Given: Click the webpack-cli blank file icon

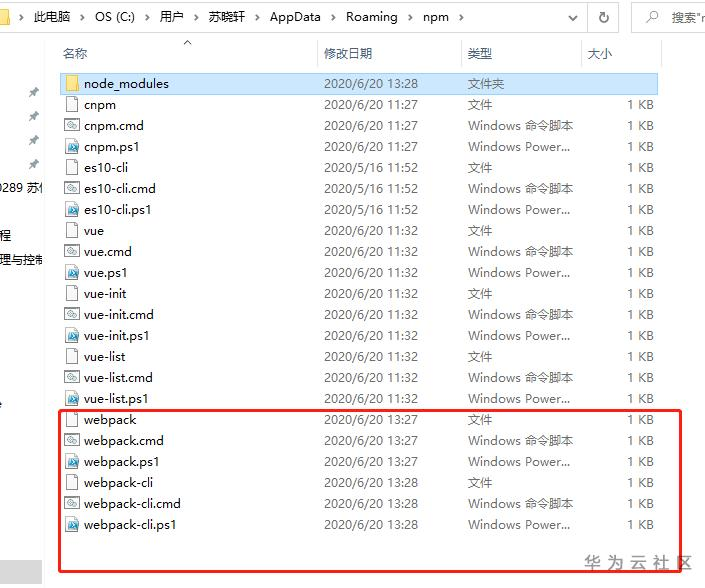Looking at the screenshot, I should coord(72,482).
